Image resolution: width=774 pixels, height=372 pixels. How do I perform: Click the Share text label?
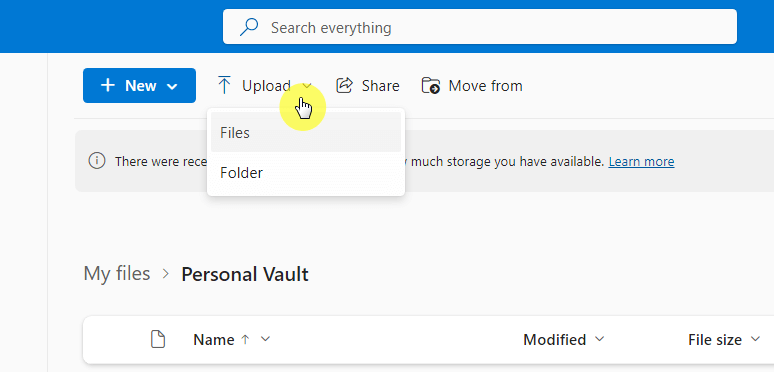tap(380, 86)
